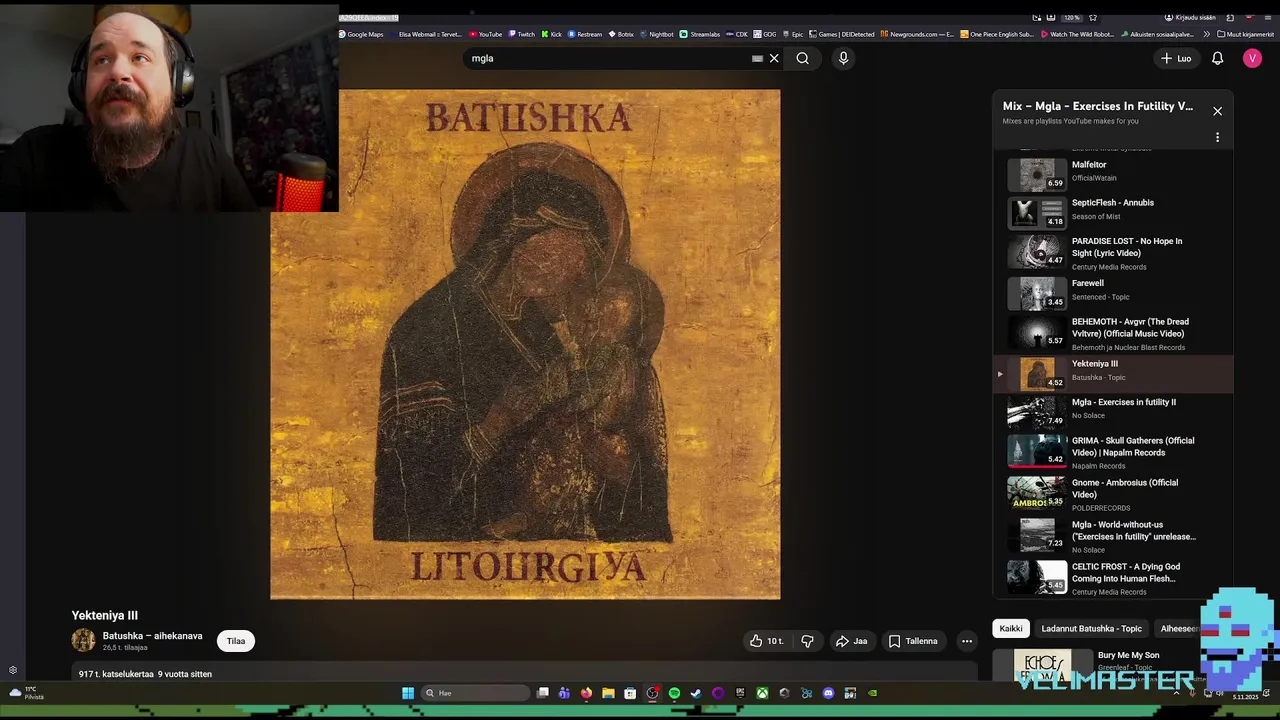This screenshot has height=720, width=1280.
Task: Open more actions below the video
Action: 966,641
